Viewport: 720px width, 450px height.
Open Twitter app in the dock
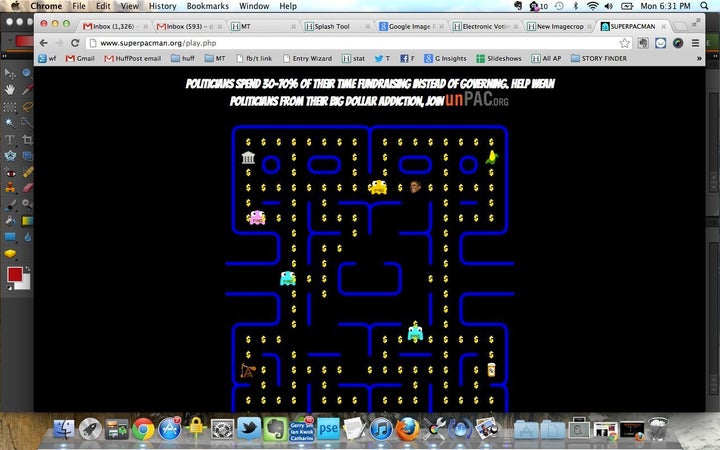point(249,429)
